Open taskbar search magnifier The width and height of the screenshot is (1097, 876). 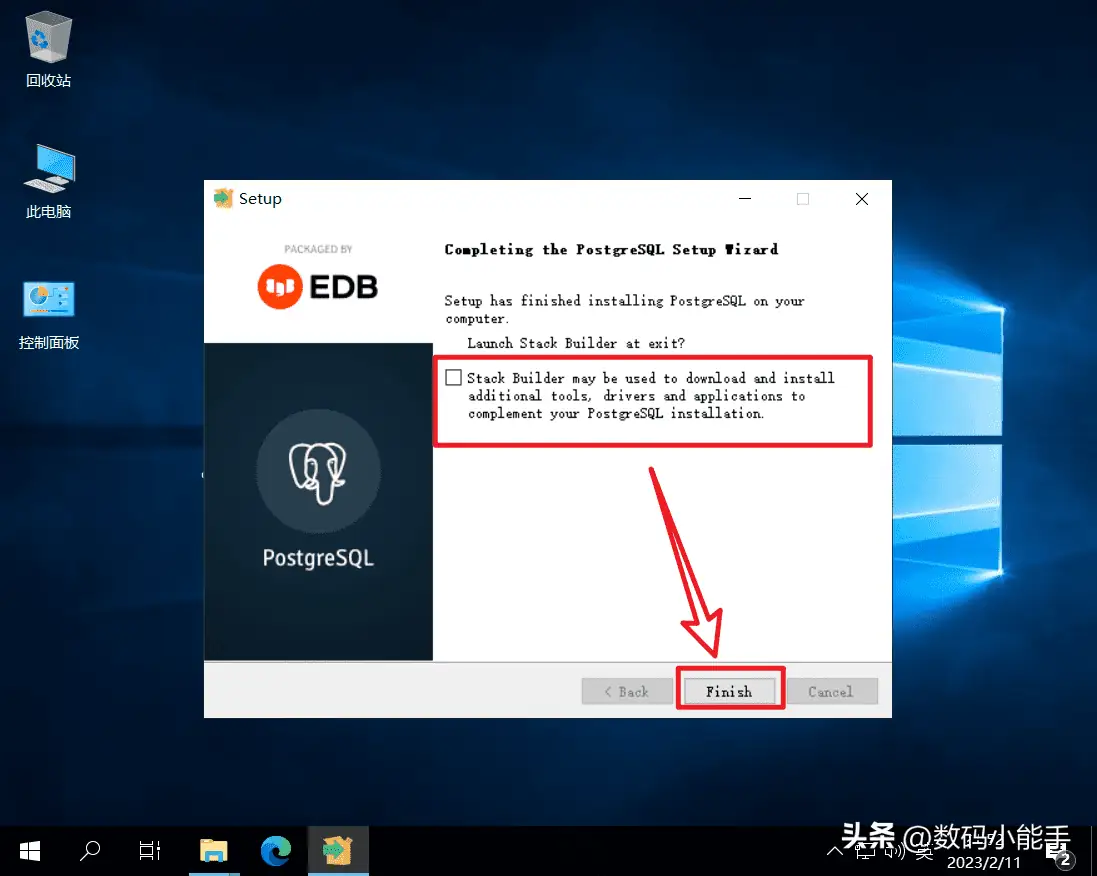90,851
